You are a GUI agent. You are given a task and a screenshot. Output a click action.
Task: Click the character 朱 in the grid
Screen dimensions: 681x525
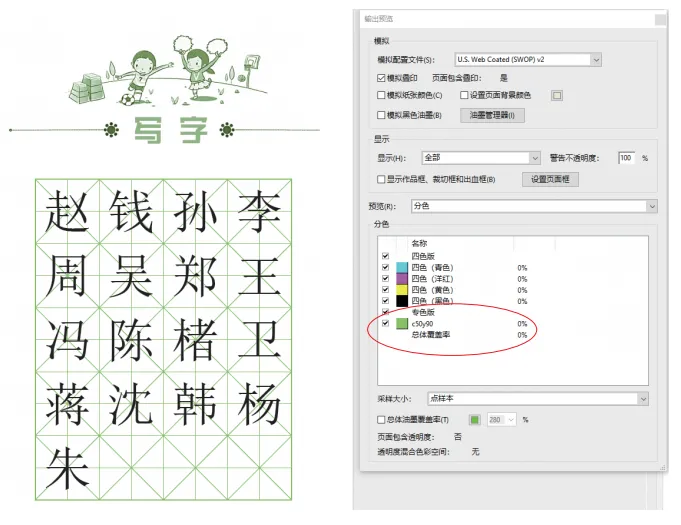[67, 469]
